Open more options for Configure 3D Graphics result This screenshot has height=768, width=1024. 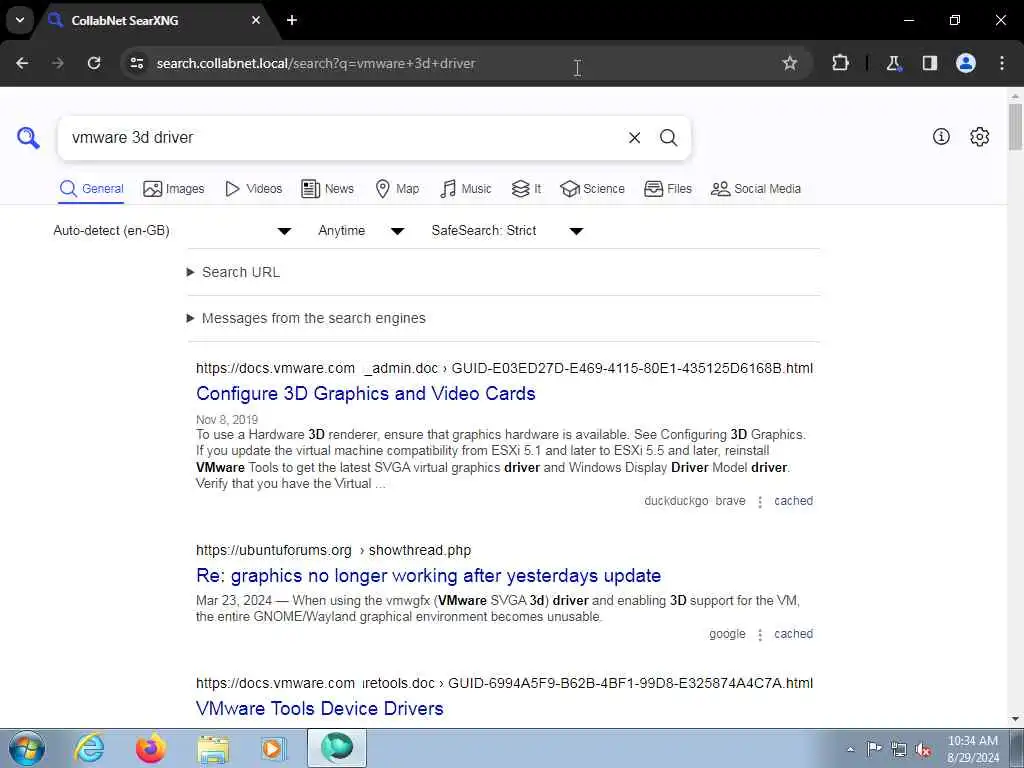coord(760,502)
